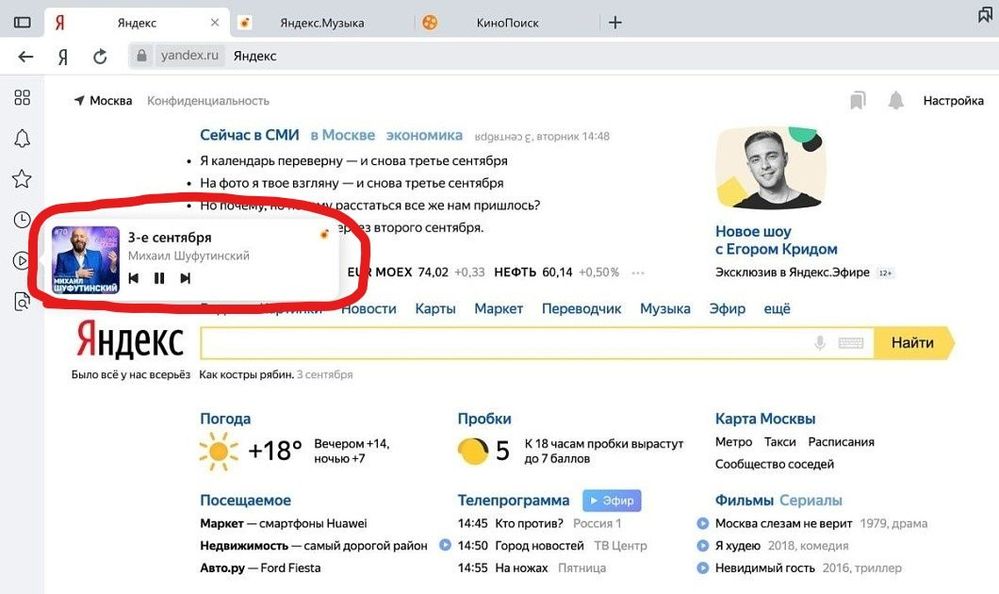Viewport: 999px width, 594px height.
Task: Open sidebar favorites star
Action: [22, 178]
